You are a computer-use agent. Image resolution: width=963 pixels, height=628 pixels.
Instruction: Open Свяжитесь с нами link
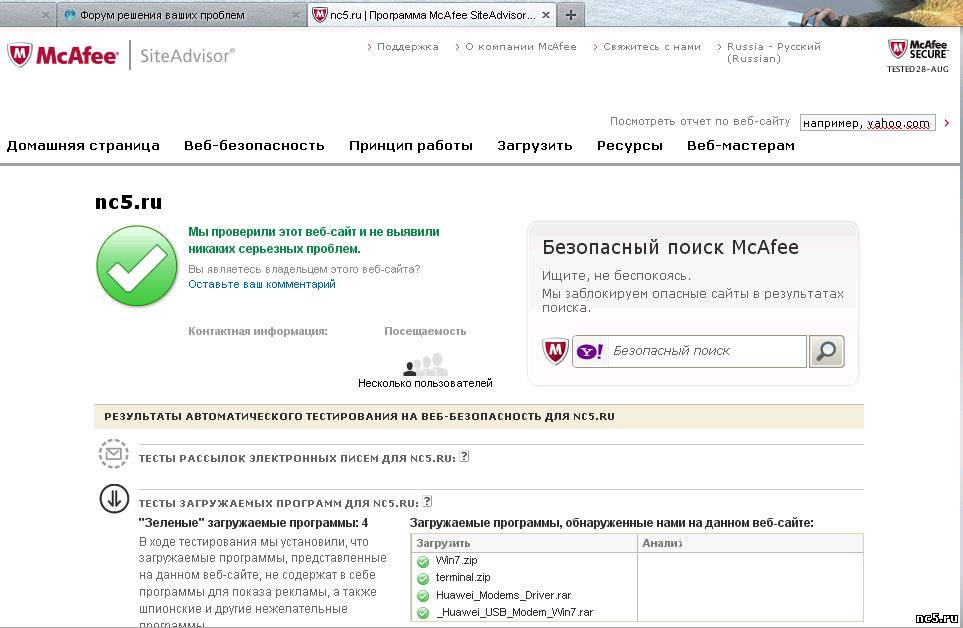pos(652,47)
